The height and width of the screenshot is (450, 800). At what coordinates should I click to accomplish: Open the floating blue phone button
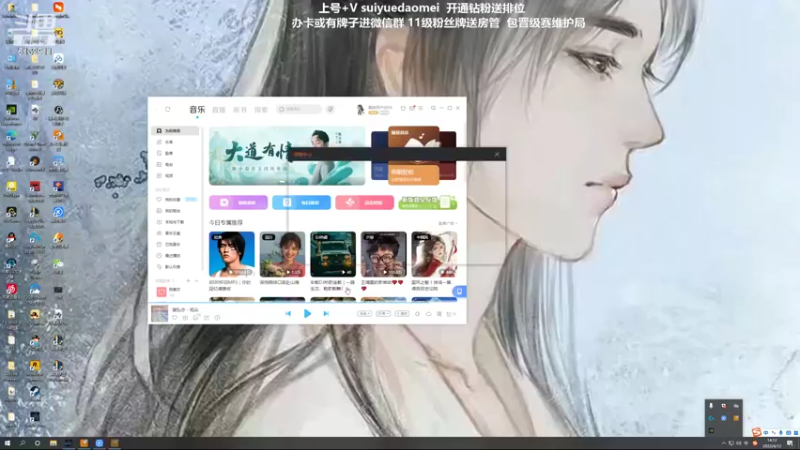pos(459,291)
